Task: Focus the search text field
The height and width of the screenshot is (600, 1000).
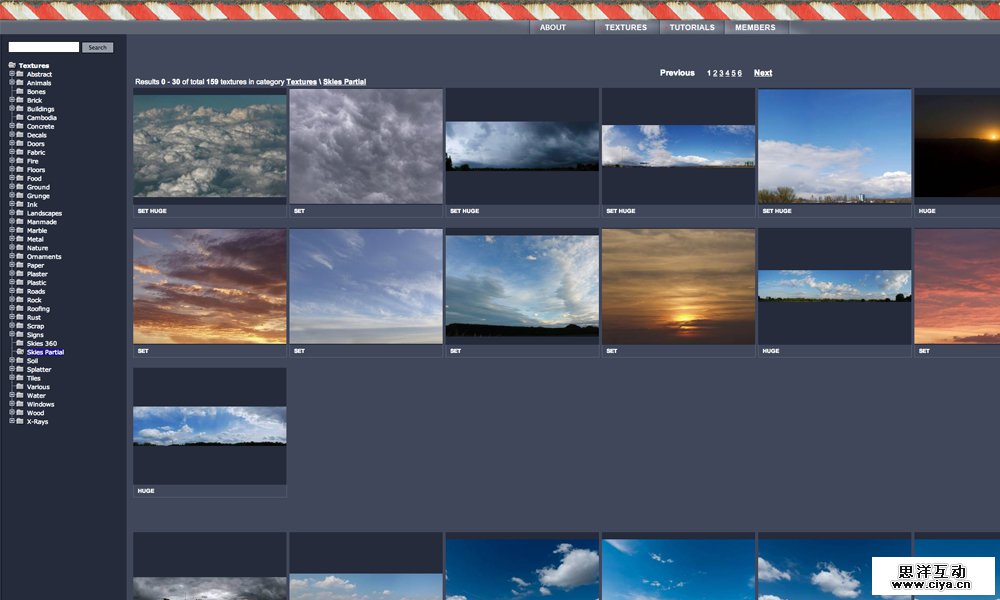Action: pos(44,47)
